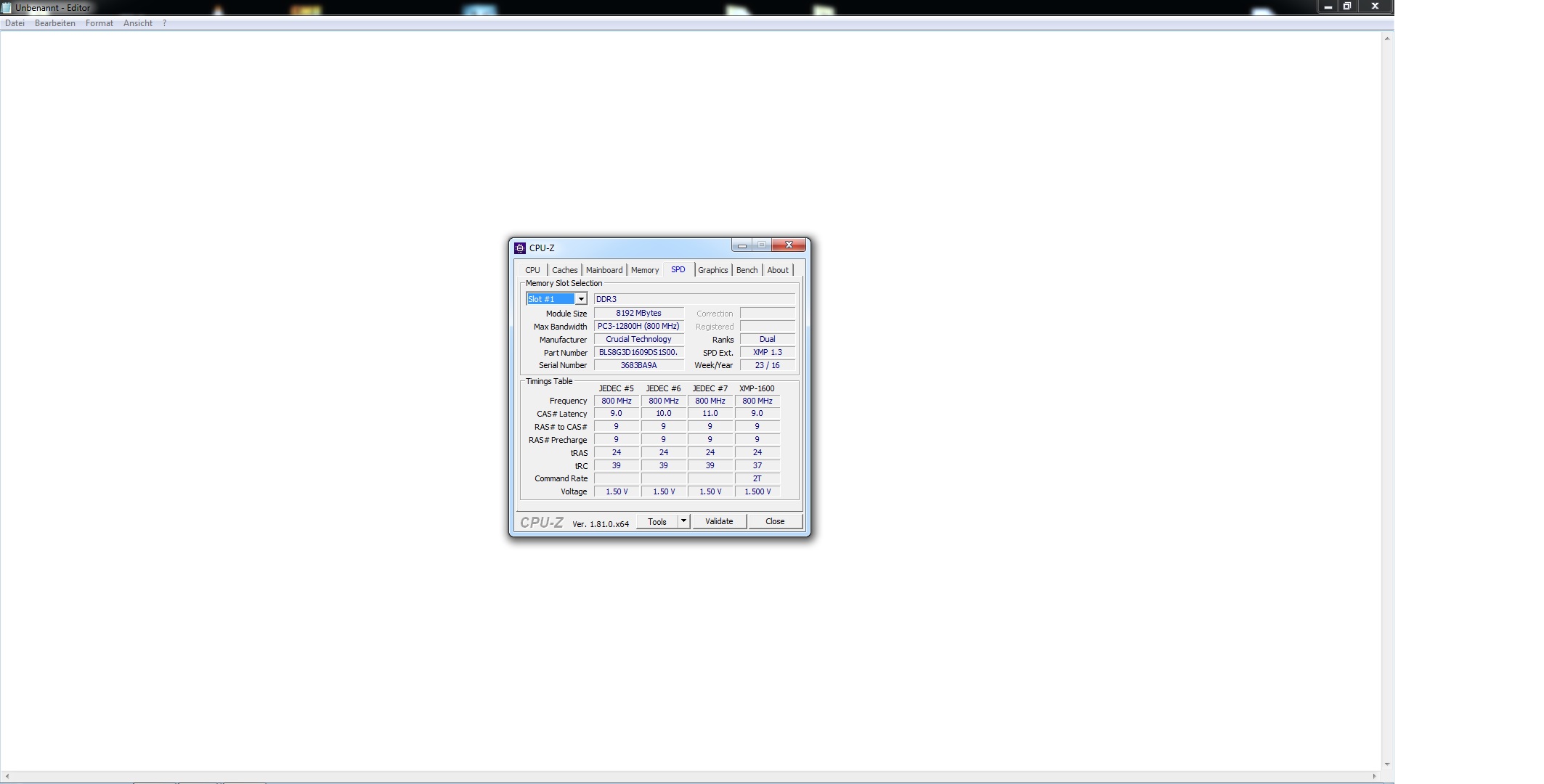1544x784 pixels.
Task: Restore down the Unbenannt - Editor window
Action: click(1346, 7)
